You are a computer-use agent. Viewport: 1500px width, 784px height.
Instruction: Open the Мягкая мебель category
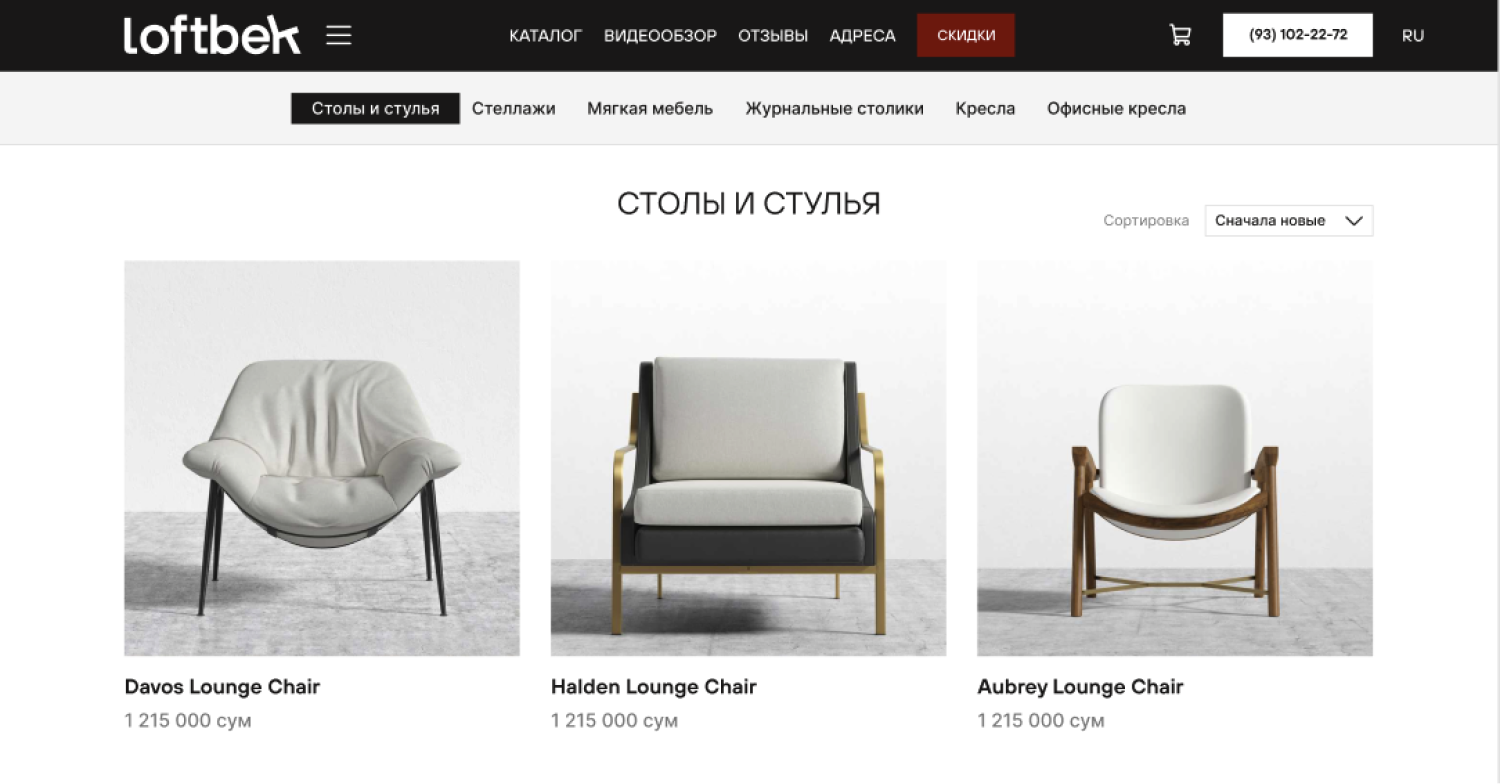(650, 108)
